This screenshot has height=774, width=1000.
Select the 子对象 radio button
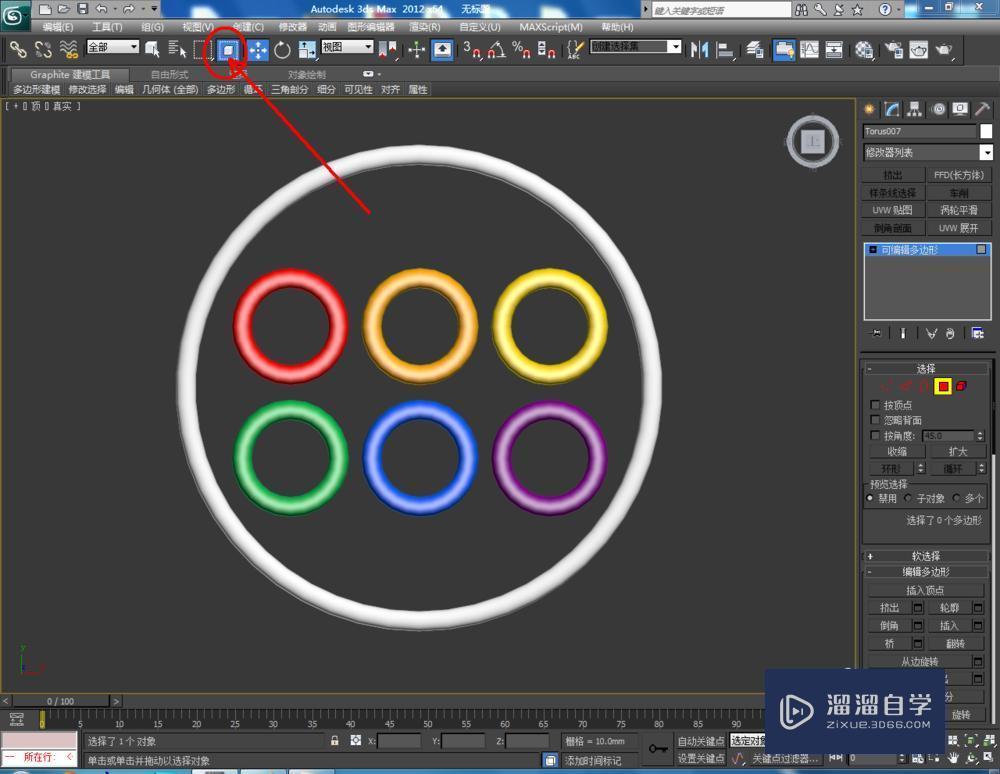point(908,498)
